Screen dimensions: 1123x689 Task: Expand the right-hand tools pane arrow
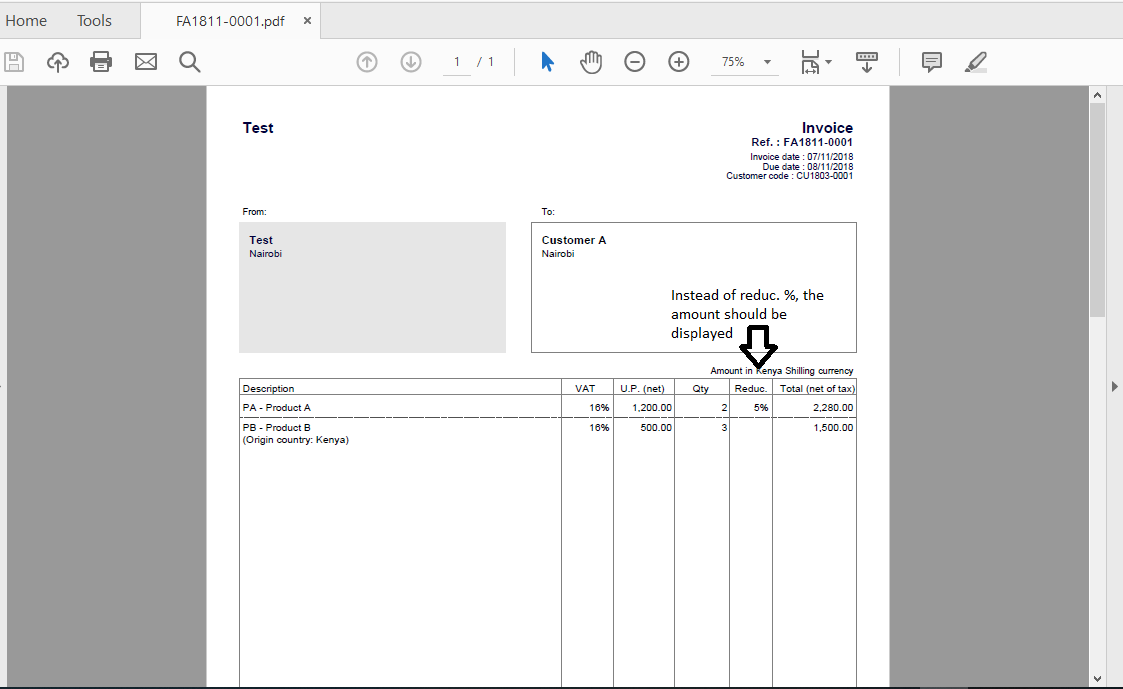coord(1114,387)
